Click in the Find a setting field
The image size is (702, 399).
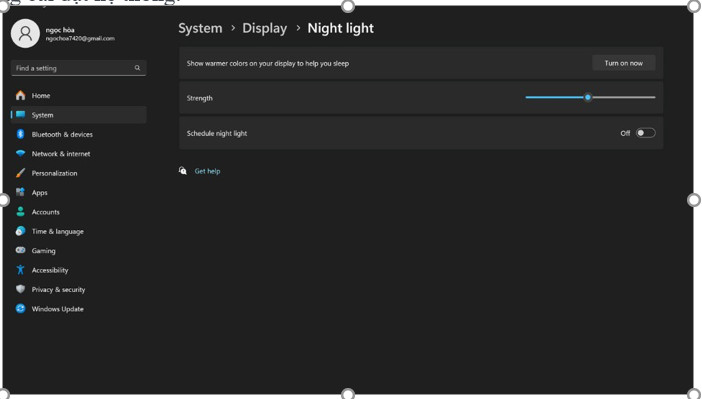click(78, 68)
